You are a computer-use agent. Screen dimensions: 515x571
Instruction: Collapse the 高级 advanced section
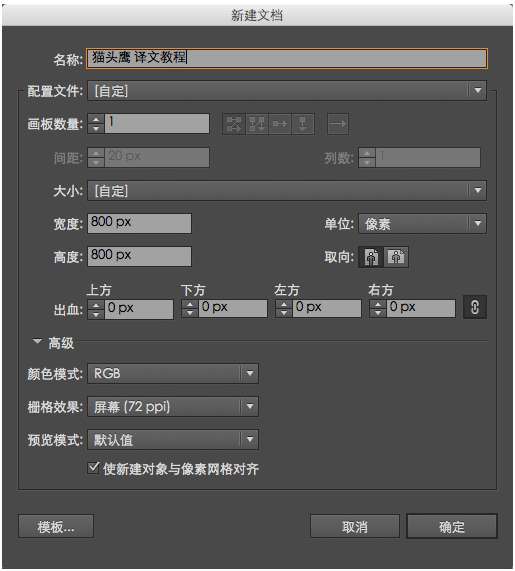click(37, 342)
